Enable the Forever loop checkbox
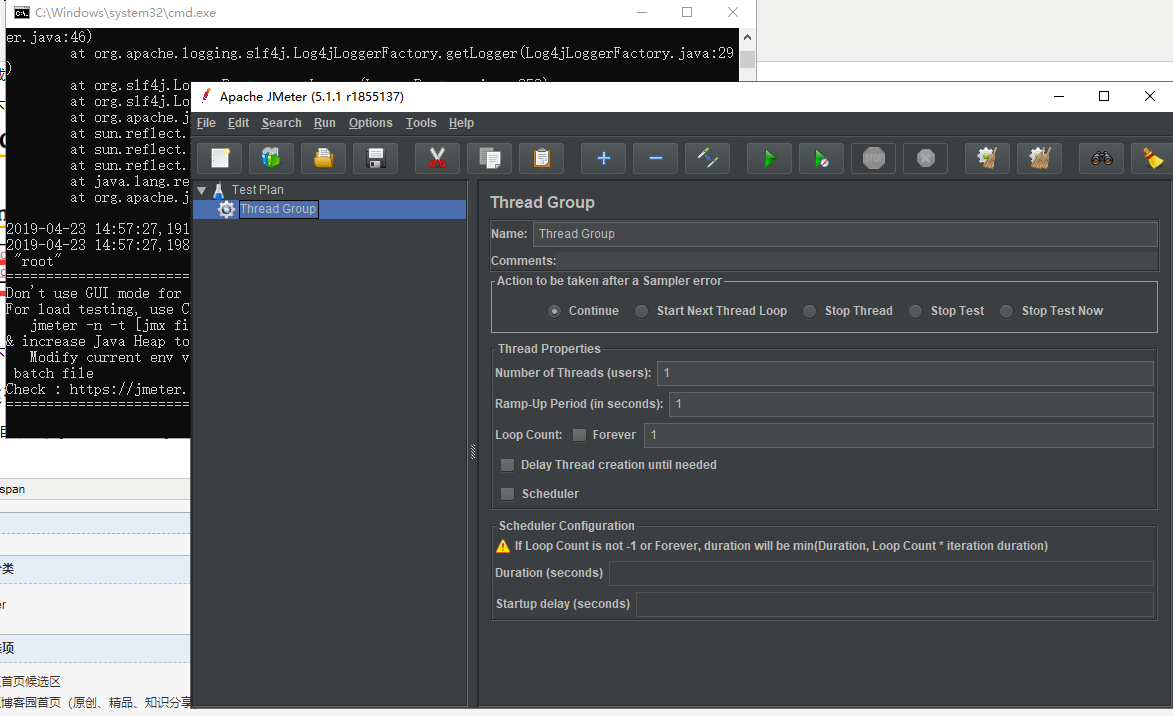The width and height of the screenshot is (1173, 716). pyautogui.click(x=580, y=435)
